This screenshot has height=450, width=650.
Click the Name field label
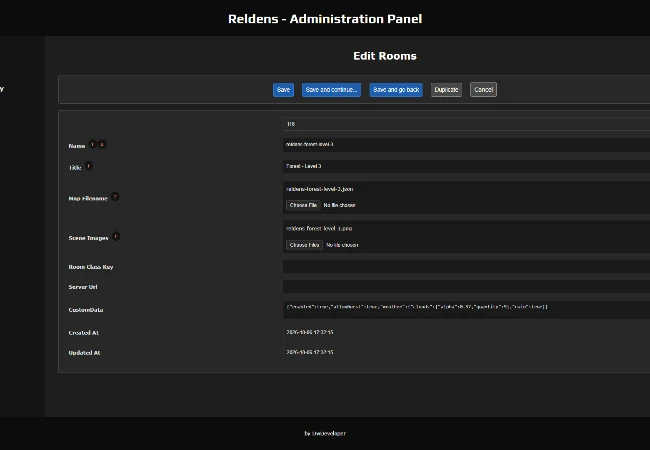coord(77,146)
